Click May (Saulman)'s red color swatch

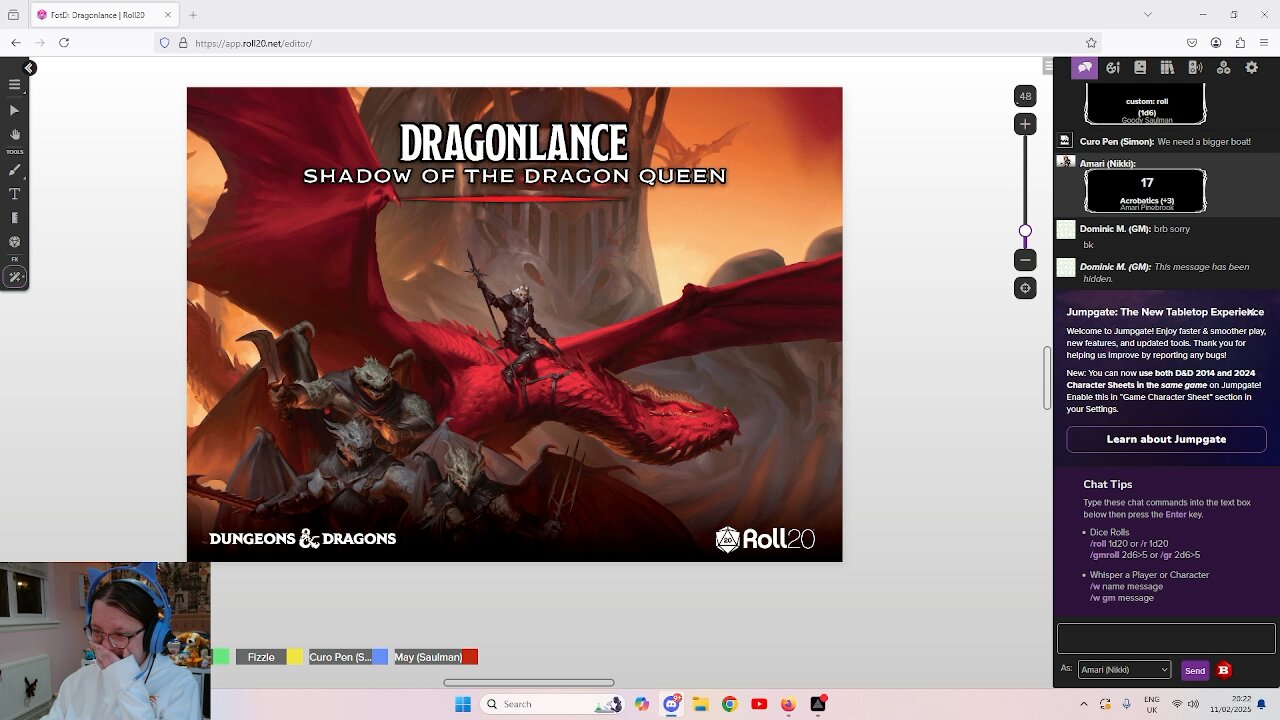coord(470,657)
